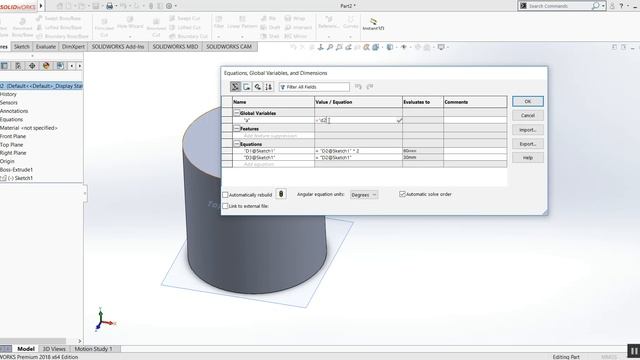Enable Link to external file checkbox
Viewport: 640px width, 360px height.
pos(225,206)
